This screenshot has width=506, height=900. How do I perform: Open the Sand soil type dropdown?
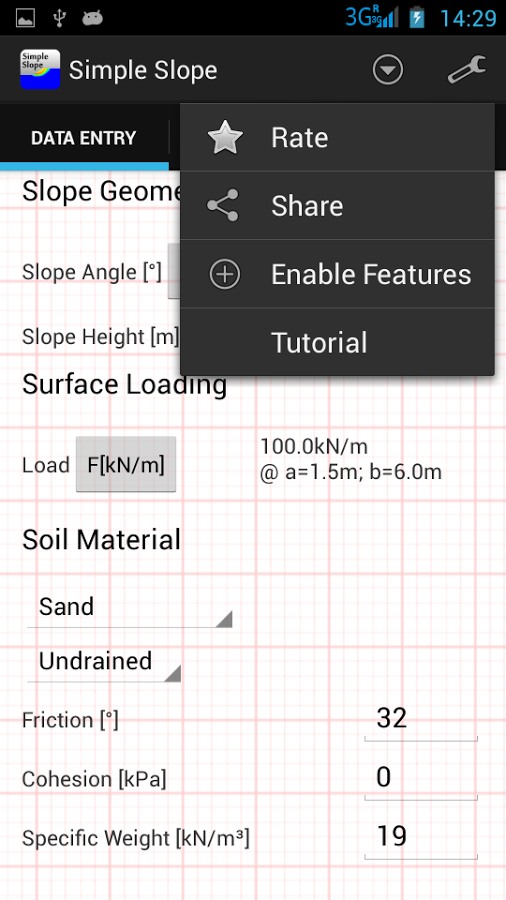[x=130, y=608]
